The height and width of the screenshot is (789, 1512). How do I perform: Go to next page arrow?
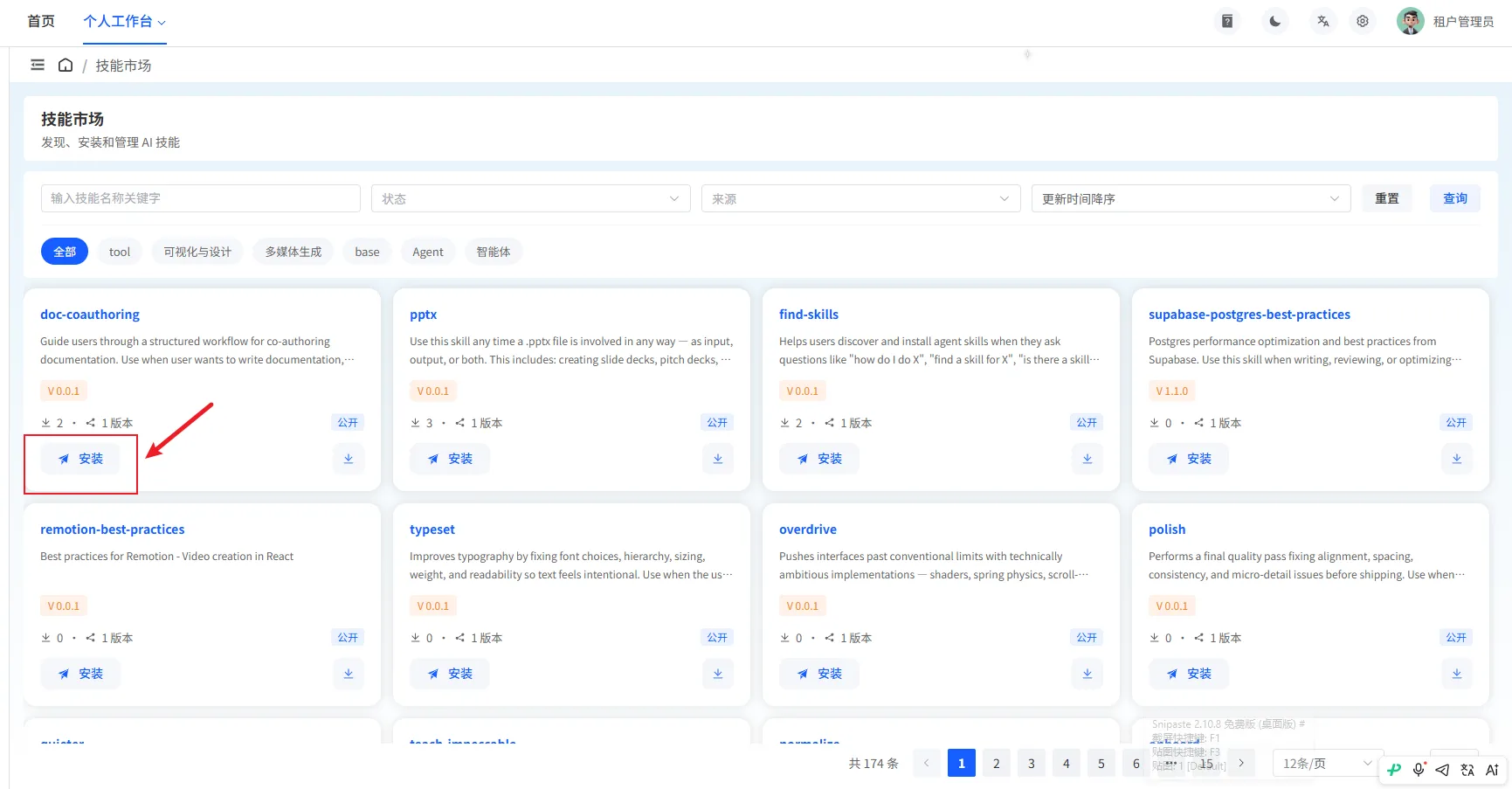click(1241, 764)
